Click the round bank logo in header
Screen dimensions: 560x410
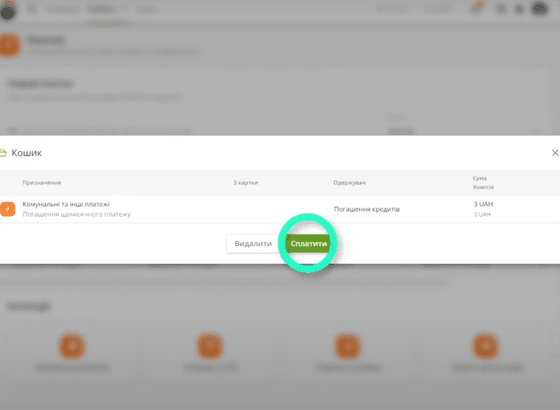coord(8,11)
